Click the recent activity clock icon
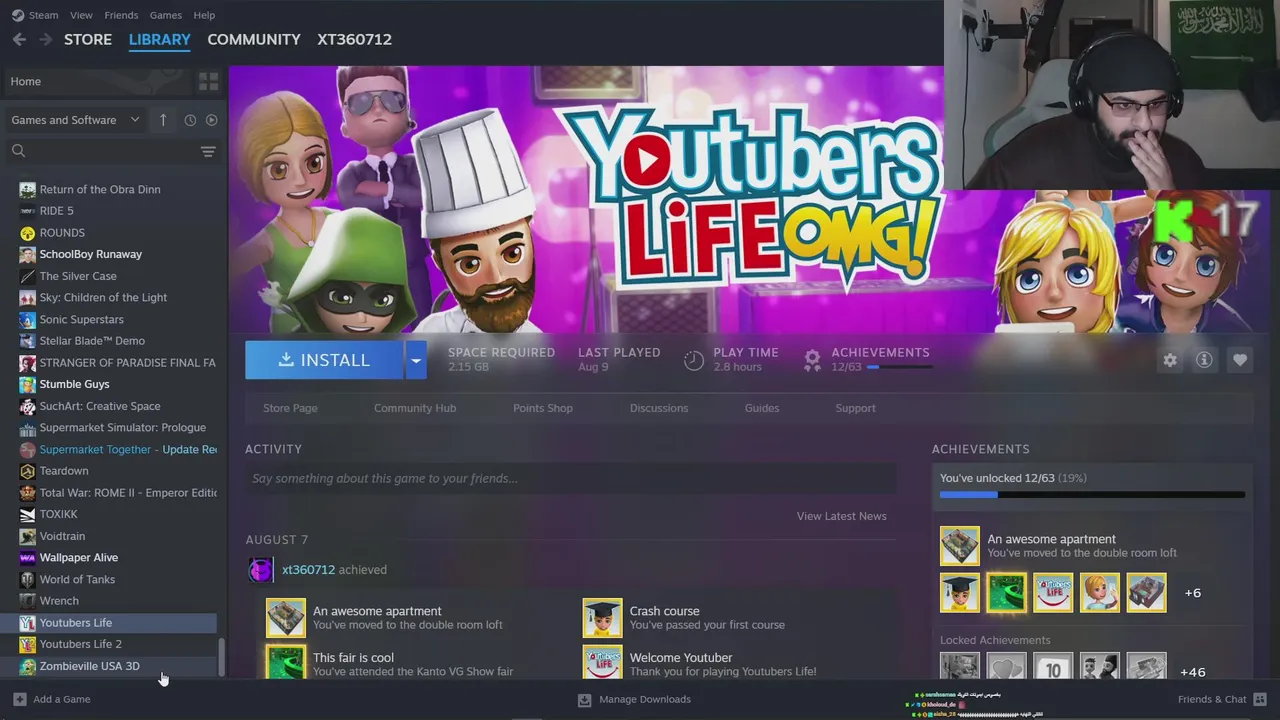Image resolution: width=1280 pixels, height=720 pixels. [190, 120]
